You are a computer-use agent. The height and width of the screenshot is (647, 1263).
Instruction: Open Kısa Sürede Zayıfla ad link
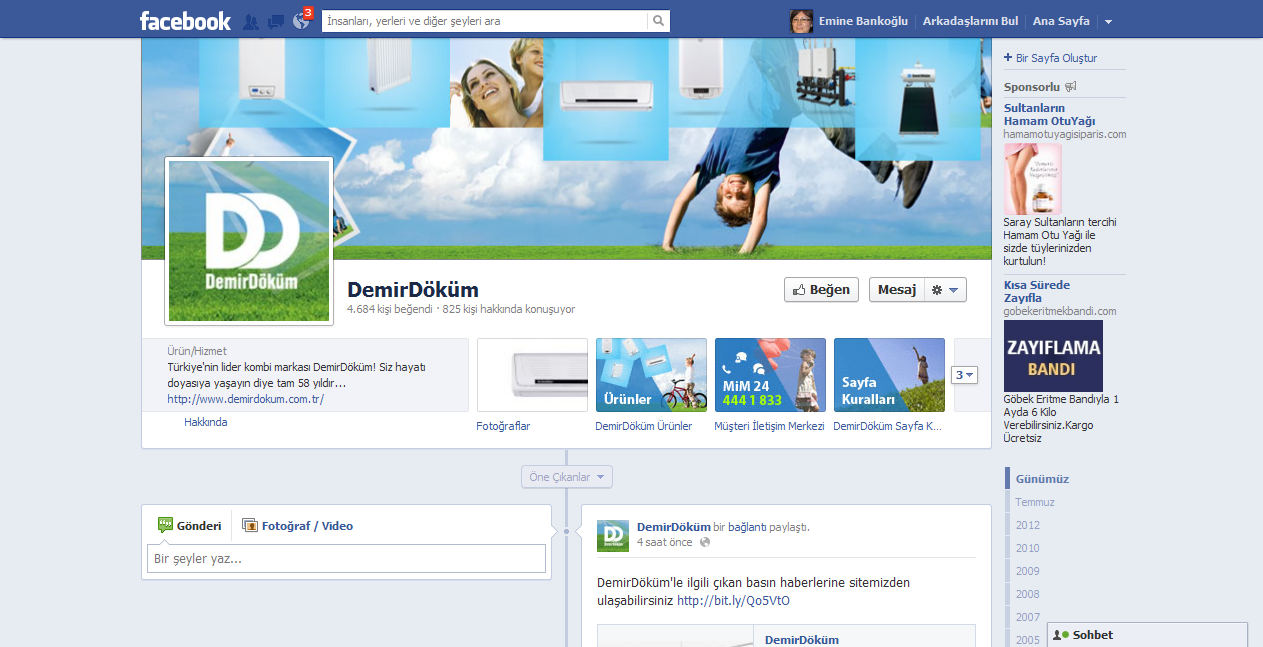(1037, 291)
